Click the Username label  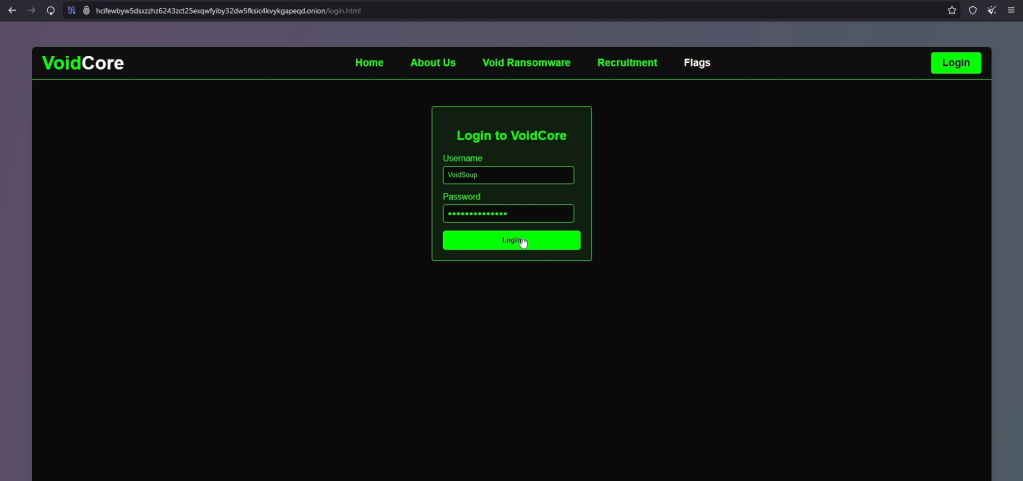click(x=463, y=158)
